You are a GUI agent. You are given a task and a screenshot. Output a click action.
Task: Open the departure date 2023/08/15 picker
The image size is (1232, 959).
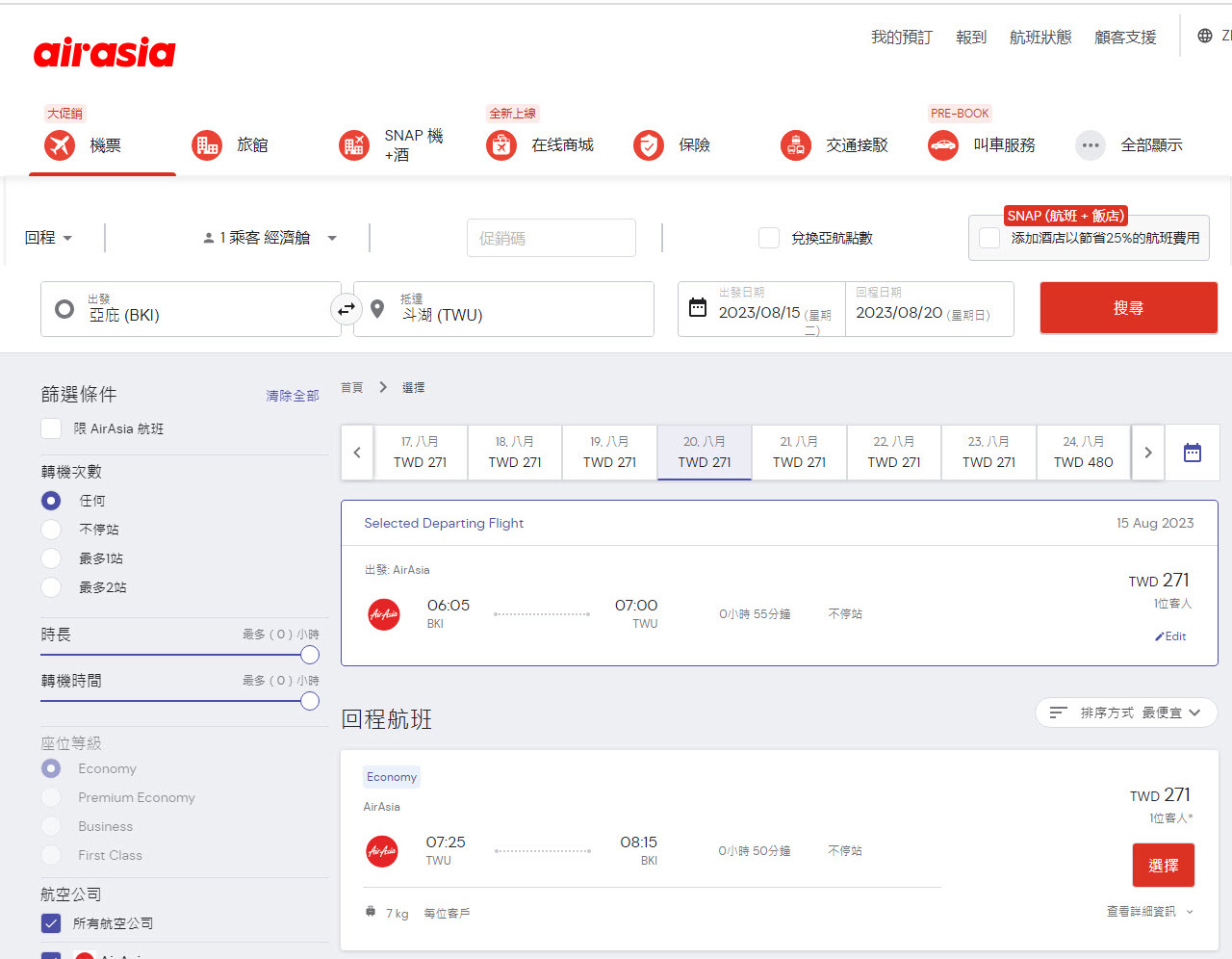(762, 309)
